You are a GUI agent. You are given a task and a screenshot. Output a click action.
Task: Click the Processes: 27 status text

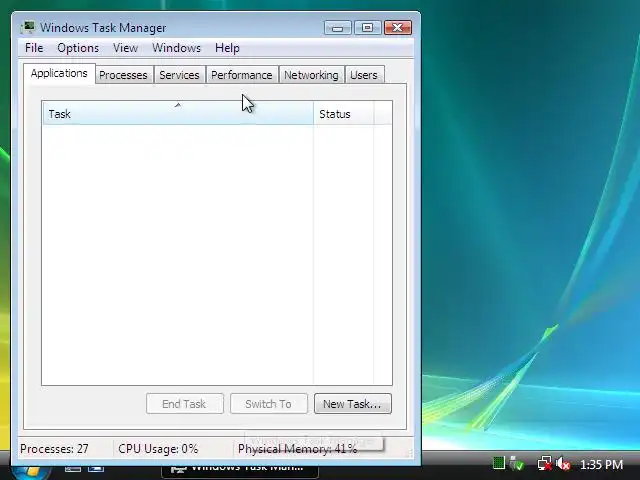coord(54,449)
